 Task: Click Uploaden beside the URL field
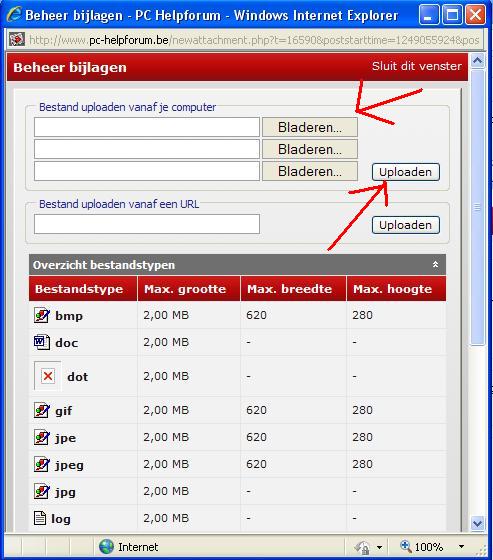405,225
